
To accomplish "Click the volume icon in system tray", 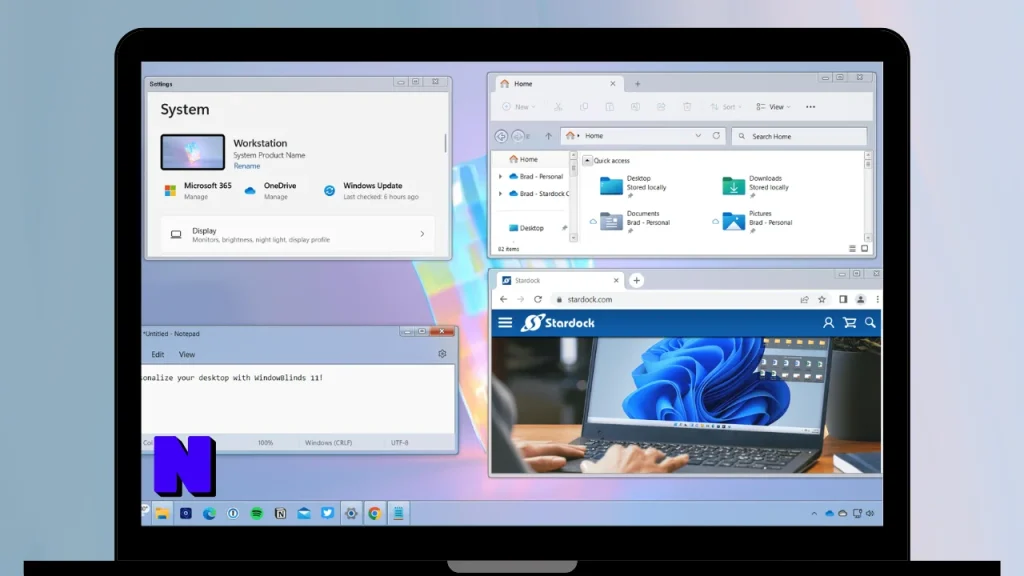I will (x=870, y=513).
